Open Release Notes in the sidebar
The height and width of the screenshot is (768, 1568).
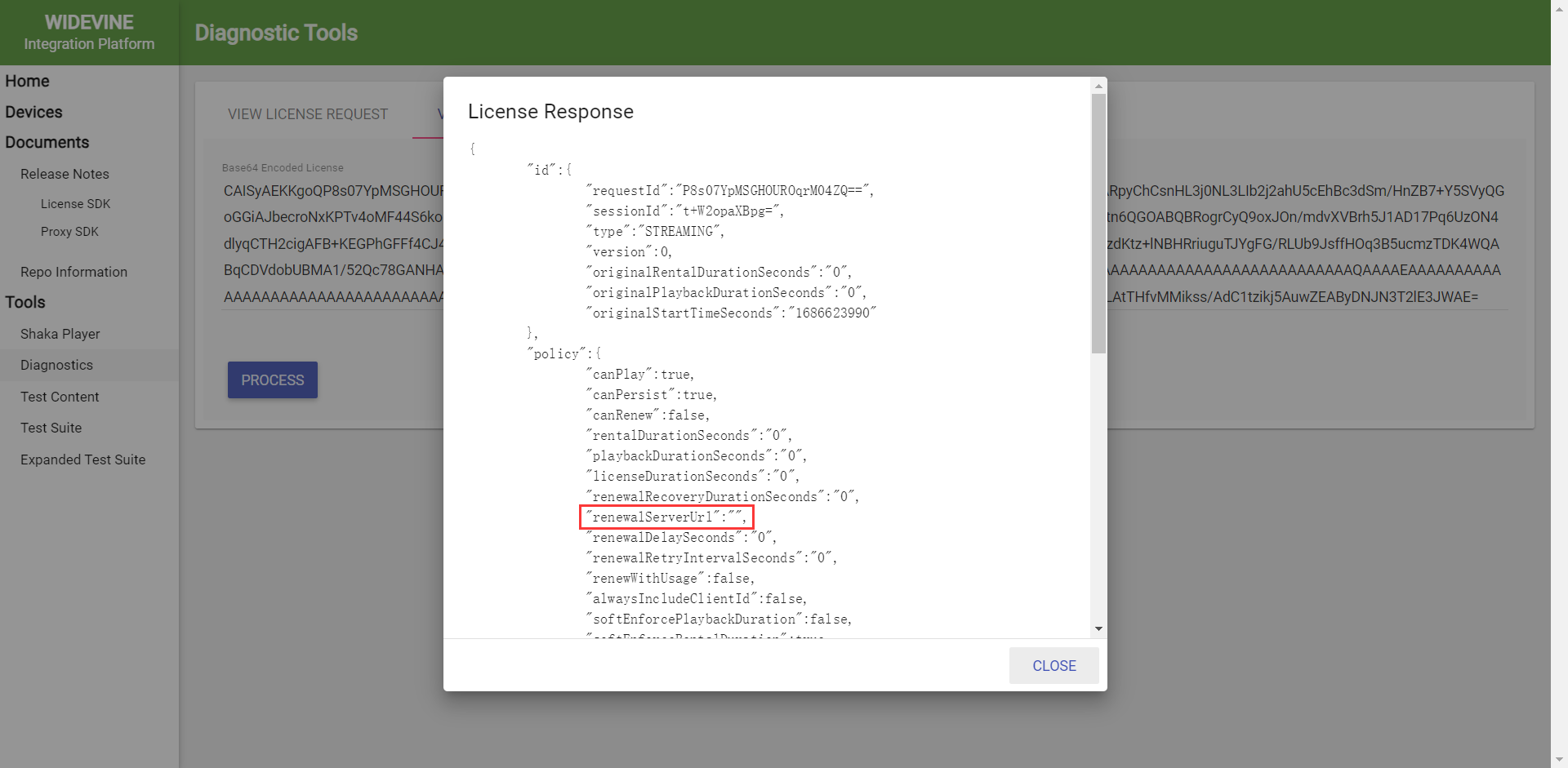tap(65, 174)
